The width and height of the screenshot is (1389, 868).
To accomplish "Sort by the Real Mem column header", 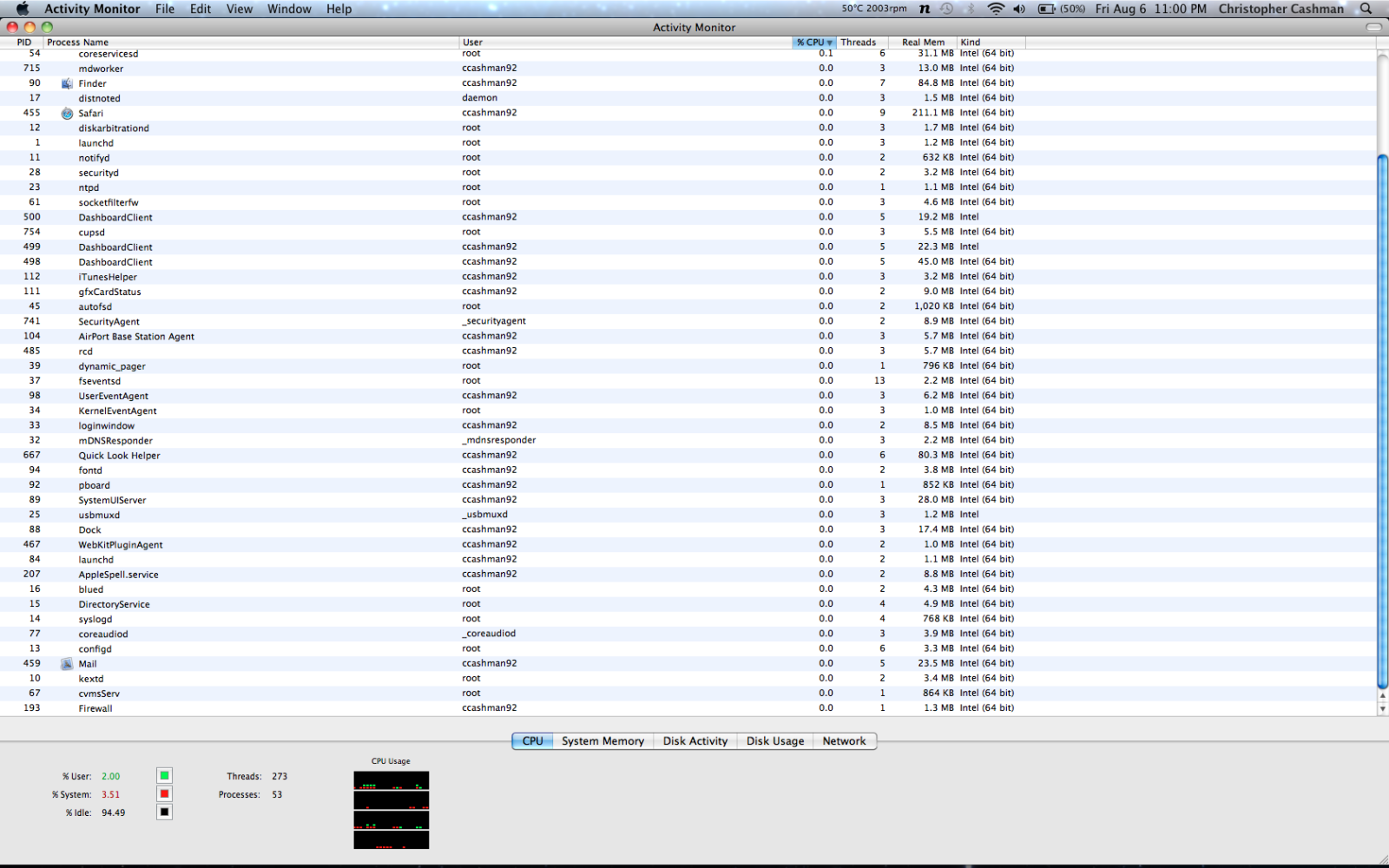I will click(x=923, y=42).
